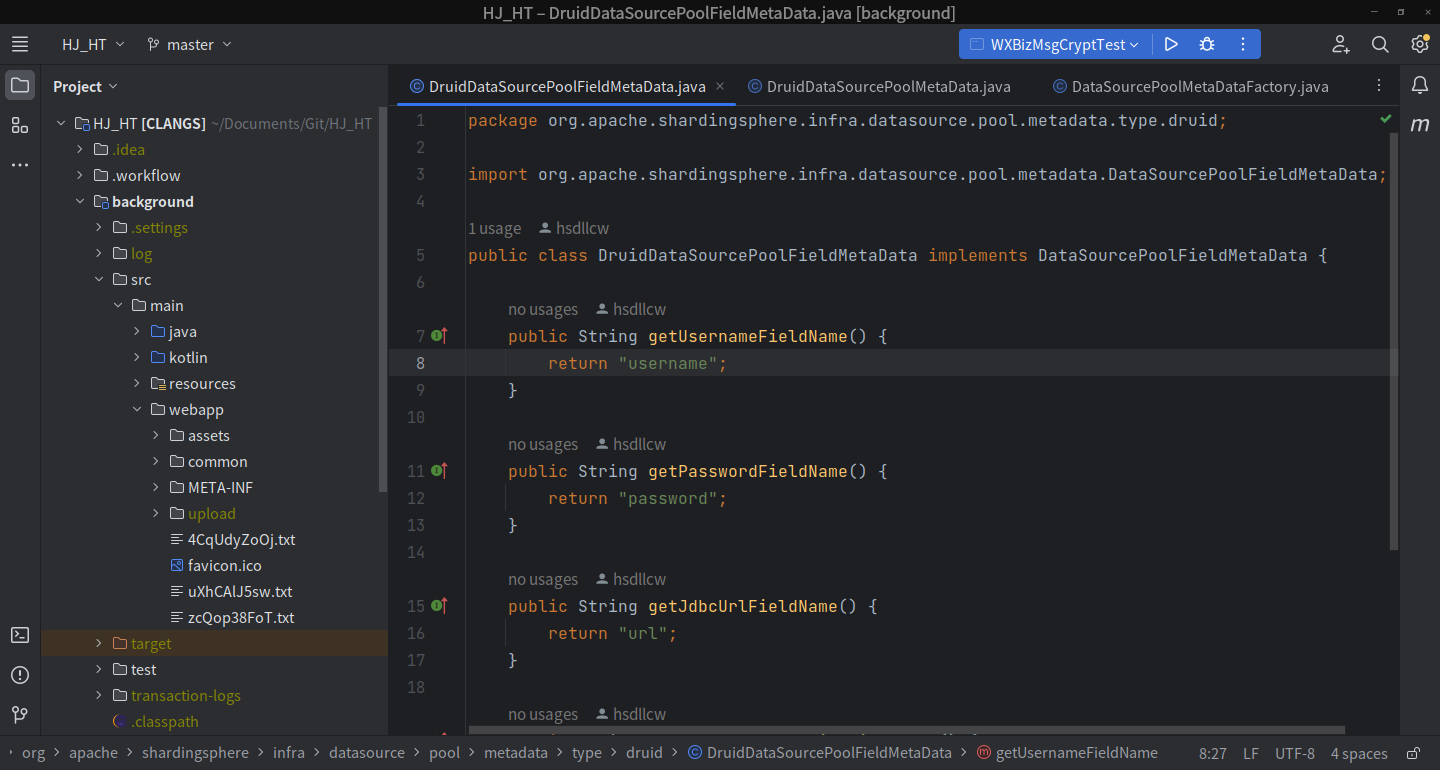Open Search Everywhere magnifier
Viewport: 1440px width, 770px height.
coord(1380,44)
